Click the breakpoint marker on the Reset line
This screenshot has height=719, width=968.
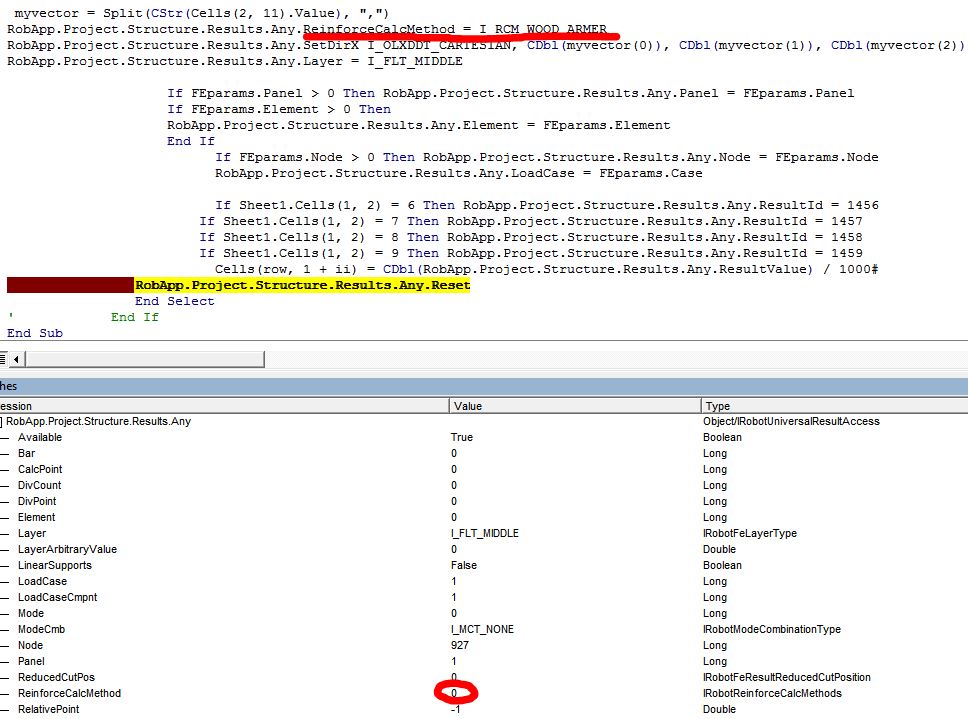(70, 285)
